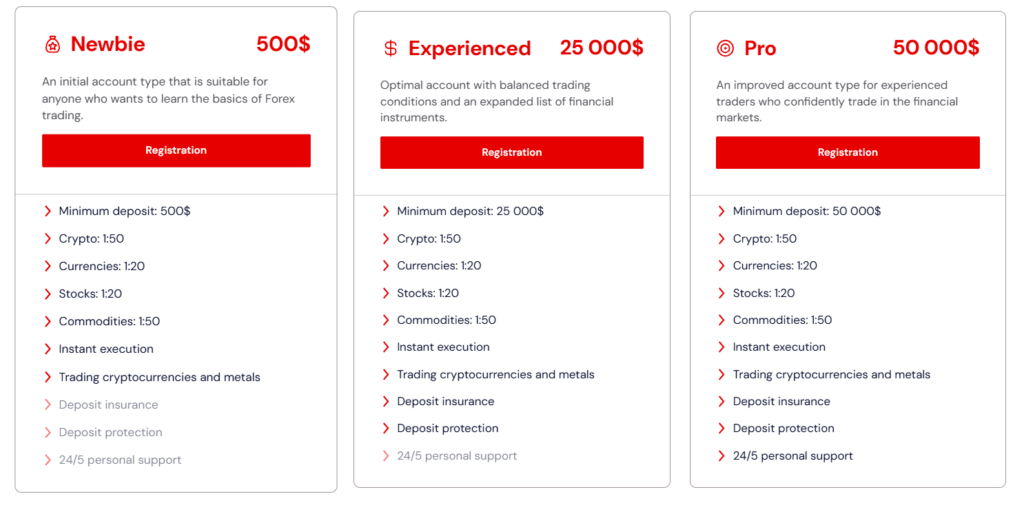This screenshot has width=1024, height=512.
Task: Click greyed 24/5 personal support in Experienced
Action: [x=456, y=456]
